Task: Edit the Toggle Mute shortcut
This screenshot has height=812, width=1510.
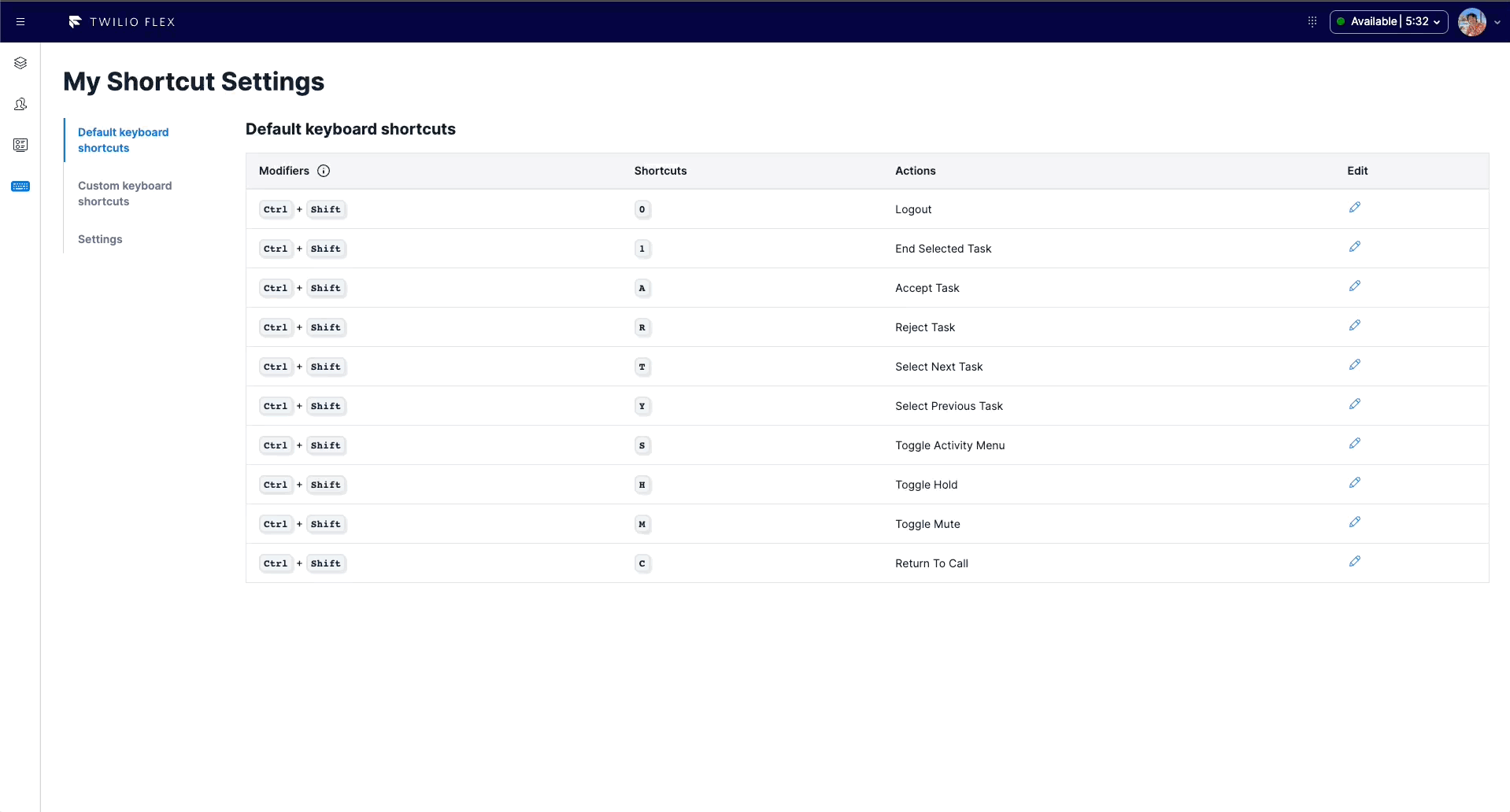Action: [x=1354, y=522]
